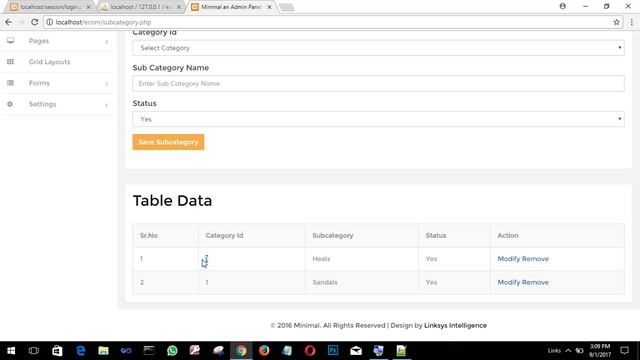Open File Explorer from the taskbar
The image size is (640, 360).
103,351
